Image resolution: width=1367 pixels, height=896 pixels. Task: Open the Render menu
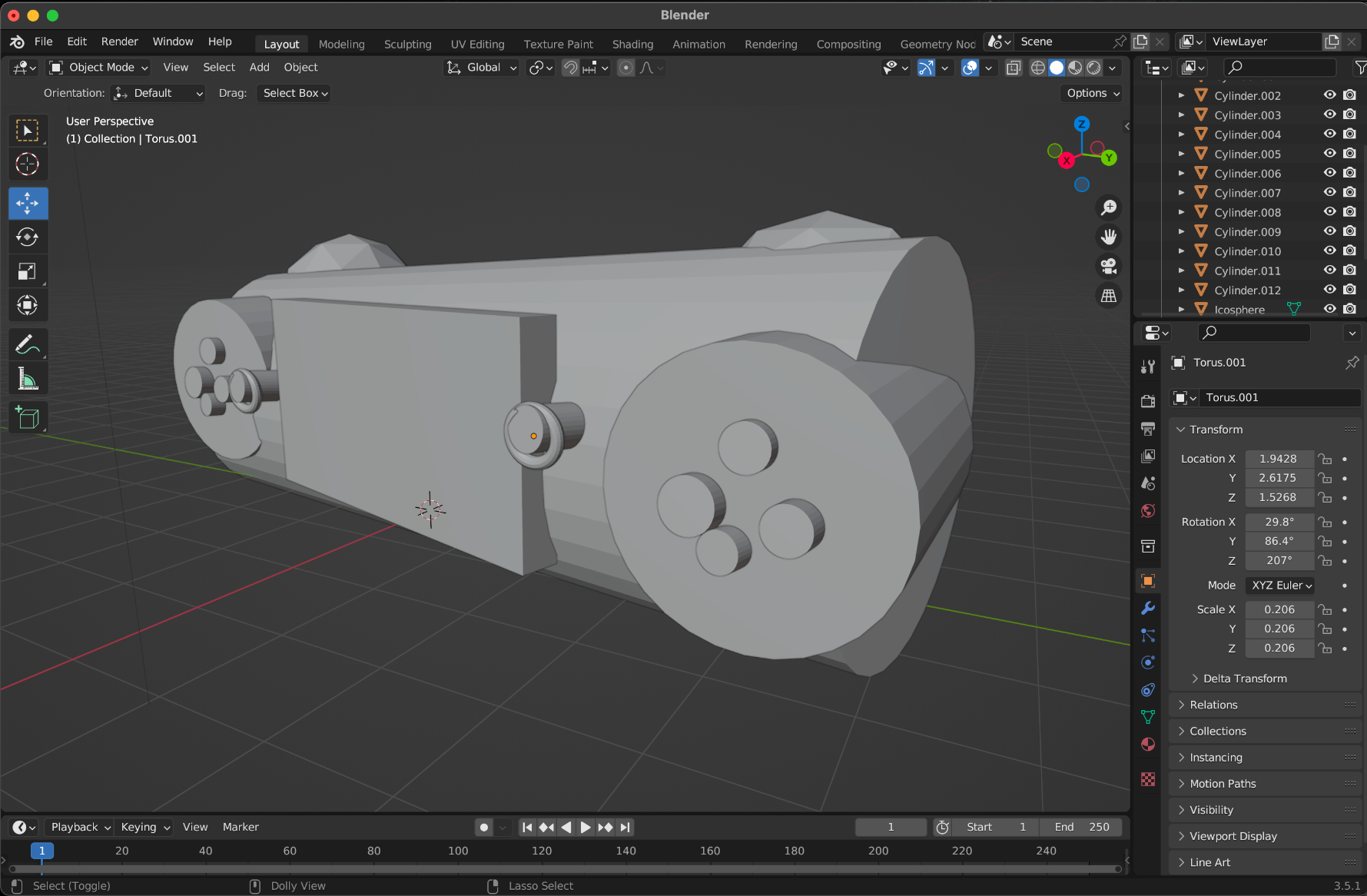point(119,41)
